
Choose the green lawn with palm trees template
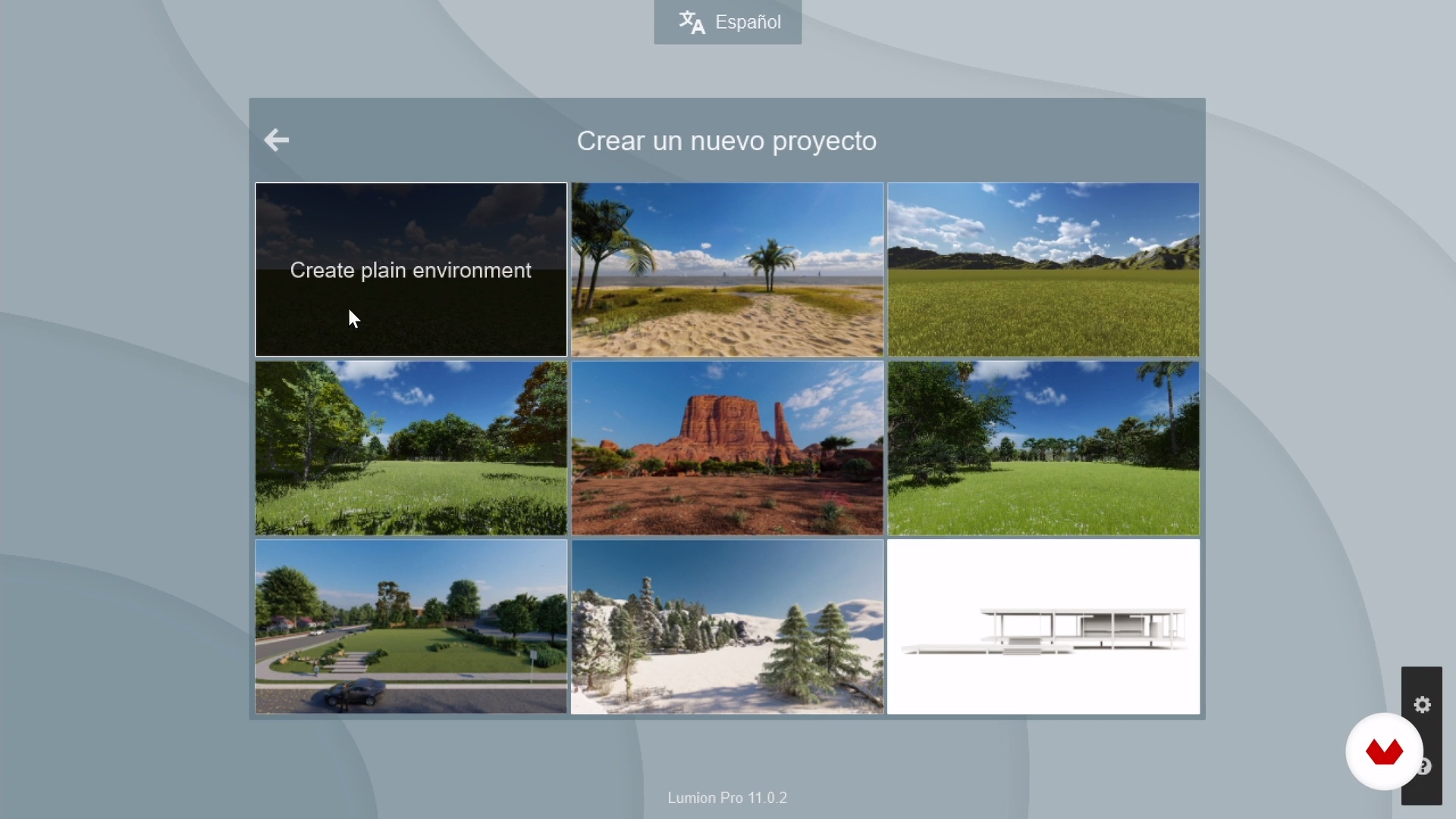[1043, 448]
